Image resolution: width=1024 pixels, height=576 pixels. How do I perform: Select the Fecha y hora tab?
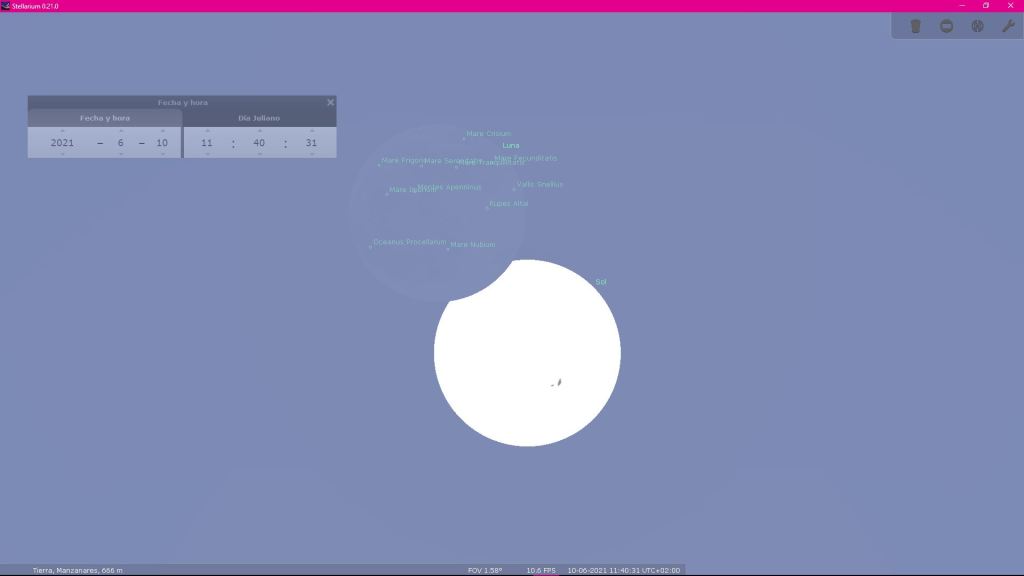point(105,118)
